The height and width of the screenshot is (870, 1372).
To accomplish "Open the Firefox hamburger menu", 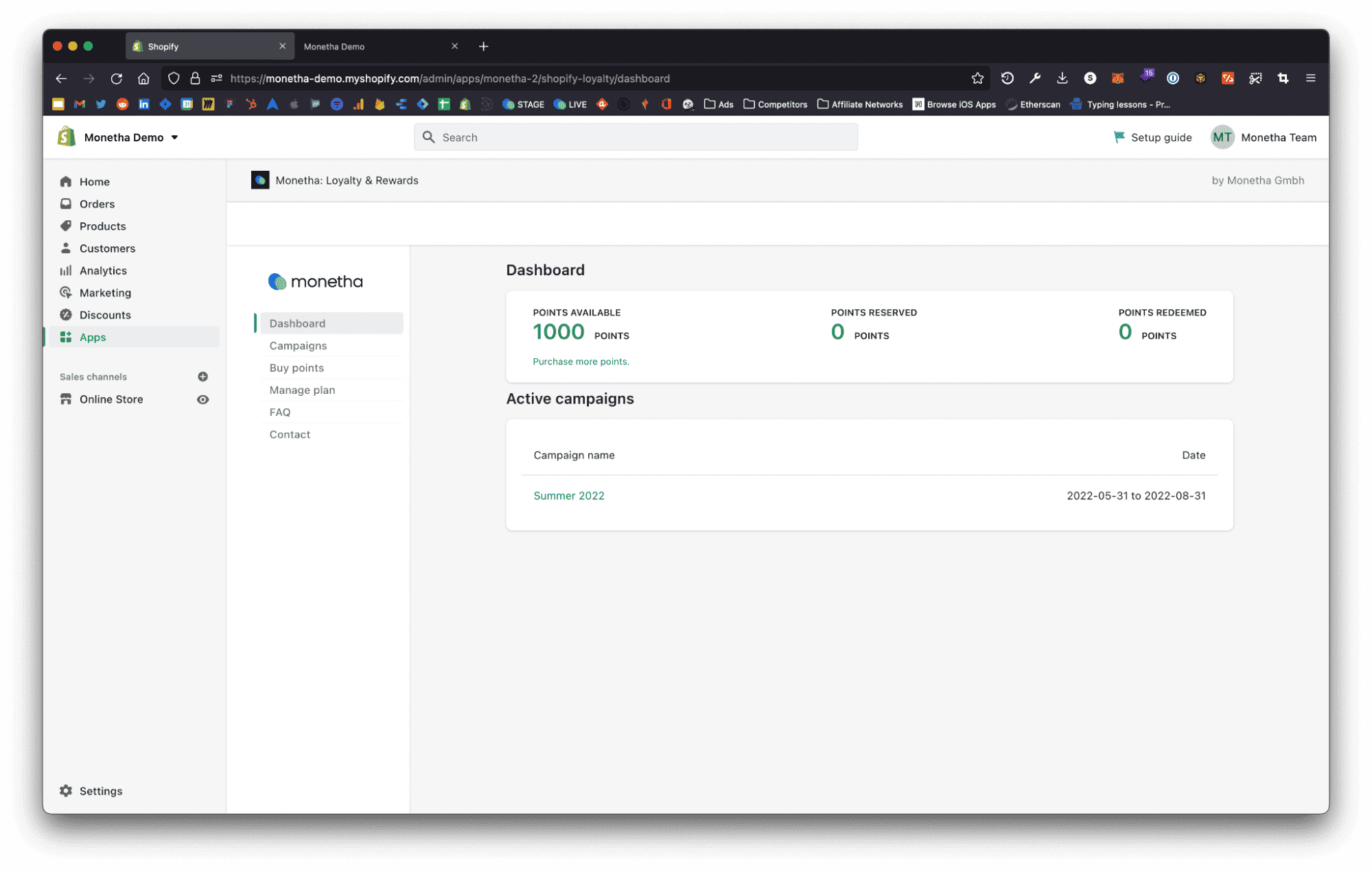I will (x=1310, y=78).
